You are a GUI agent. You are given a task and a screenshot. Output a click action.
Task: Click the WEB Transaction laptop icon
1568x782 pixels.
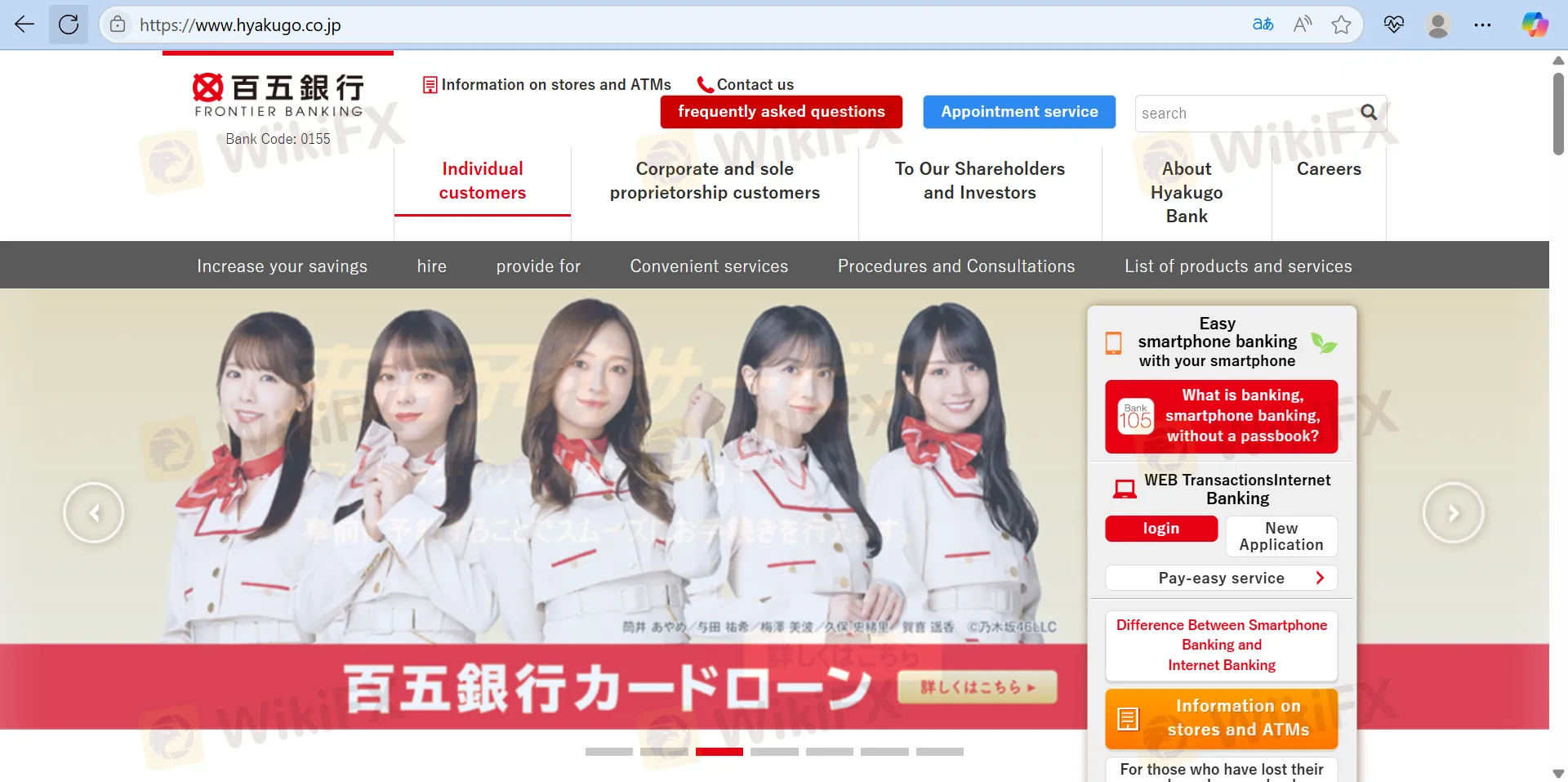(1125, 489)
